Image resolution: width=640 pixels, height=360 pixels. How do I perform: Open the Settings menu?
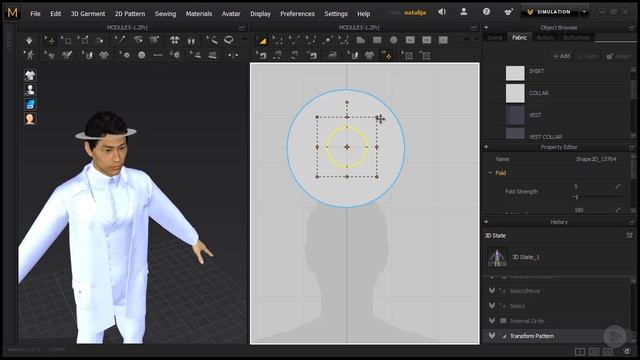[336, 13]
